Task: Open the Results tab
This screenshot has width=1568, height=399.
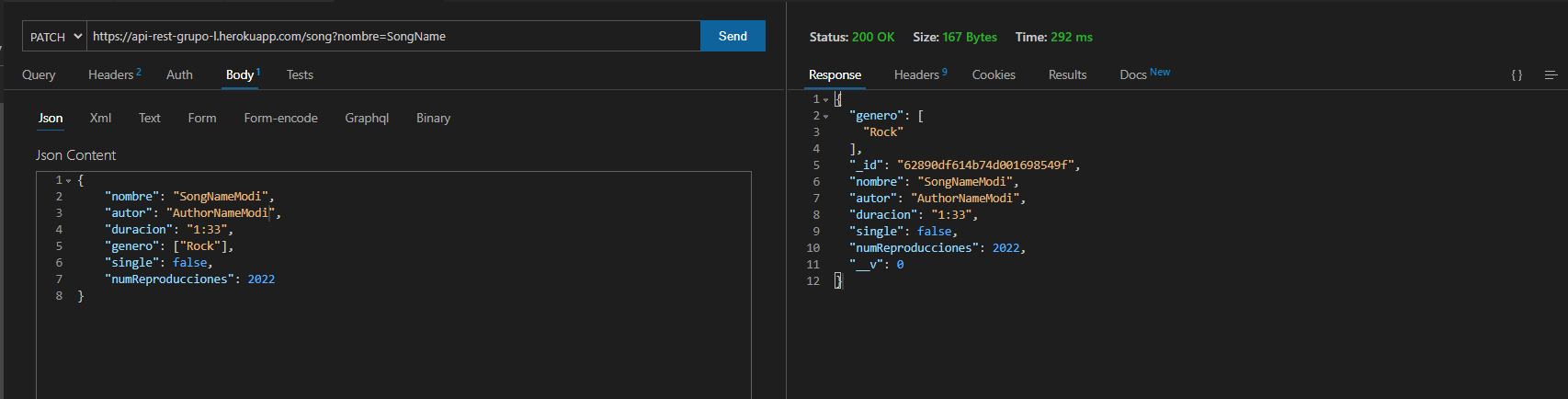Action: 1067,74
